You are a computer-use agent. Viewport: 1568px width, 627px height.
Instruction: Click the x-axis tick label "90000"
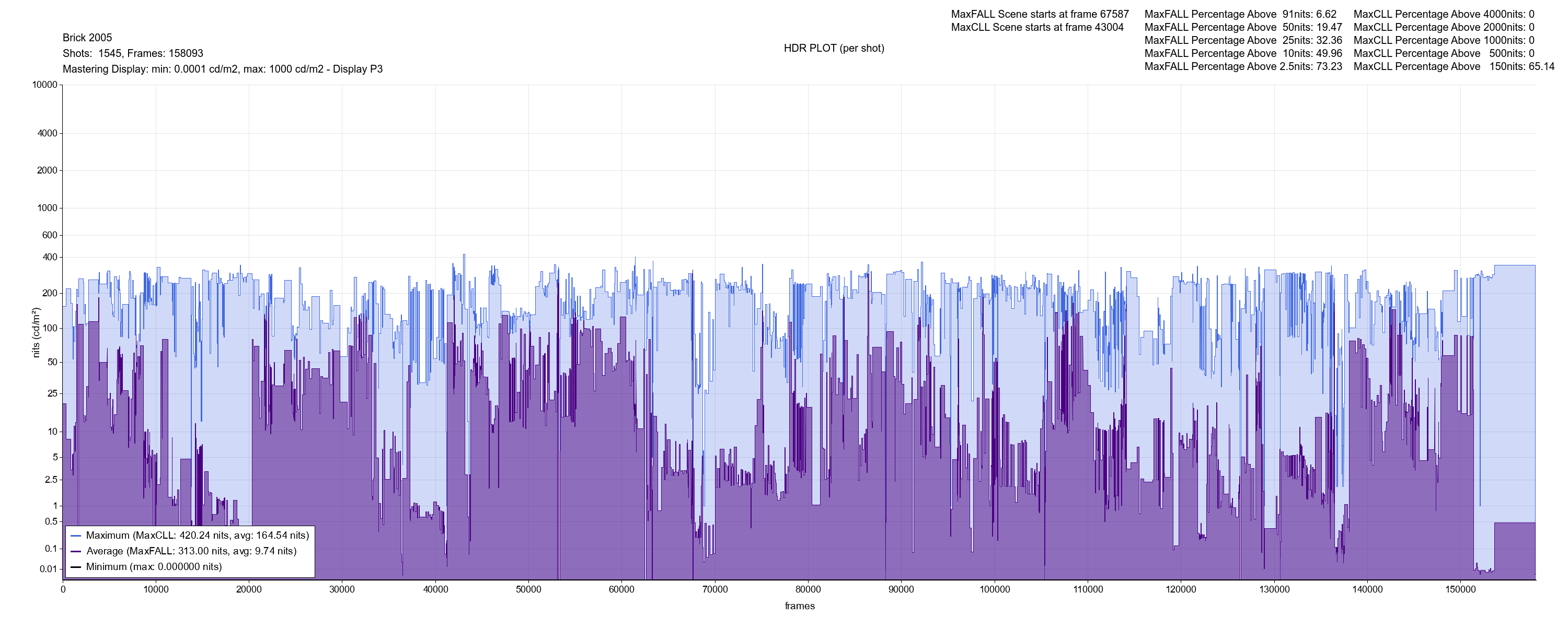click(902, 589)
